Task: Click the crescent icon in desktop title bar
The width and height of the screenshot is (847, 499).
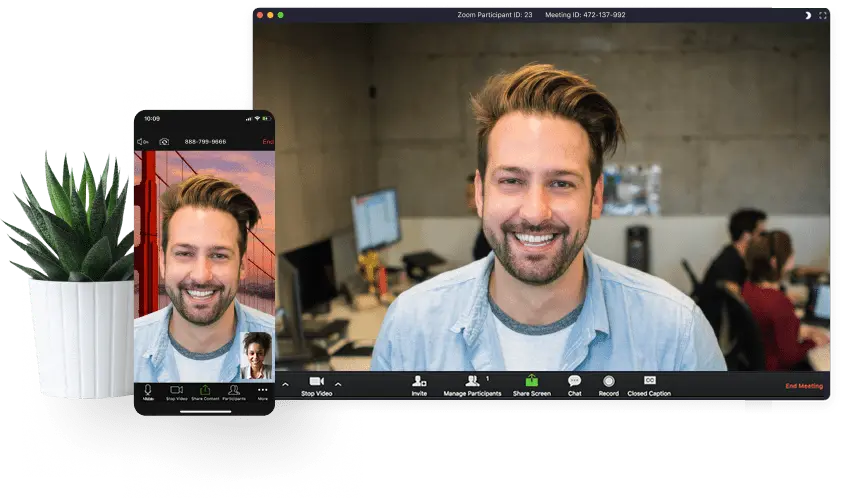Action: [x=808, y=15]
